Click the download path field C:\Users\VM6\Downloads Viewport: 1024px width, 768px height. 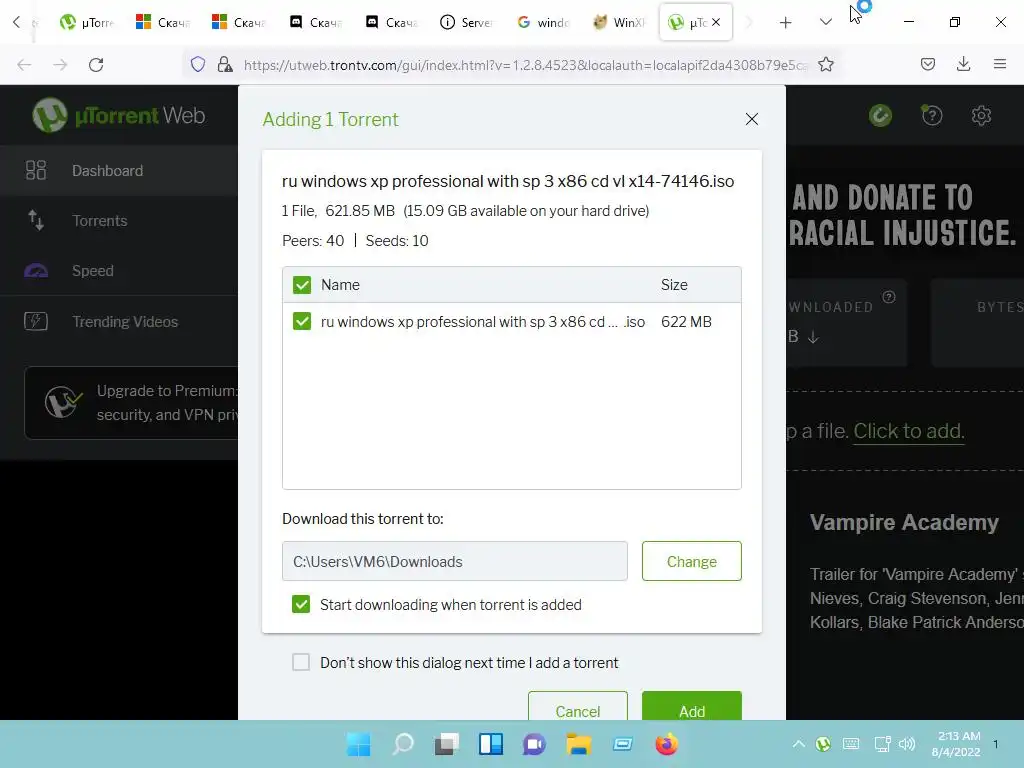[455, 561]
